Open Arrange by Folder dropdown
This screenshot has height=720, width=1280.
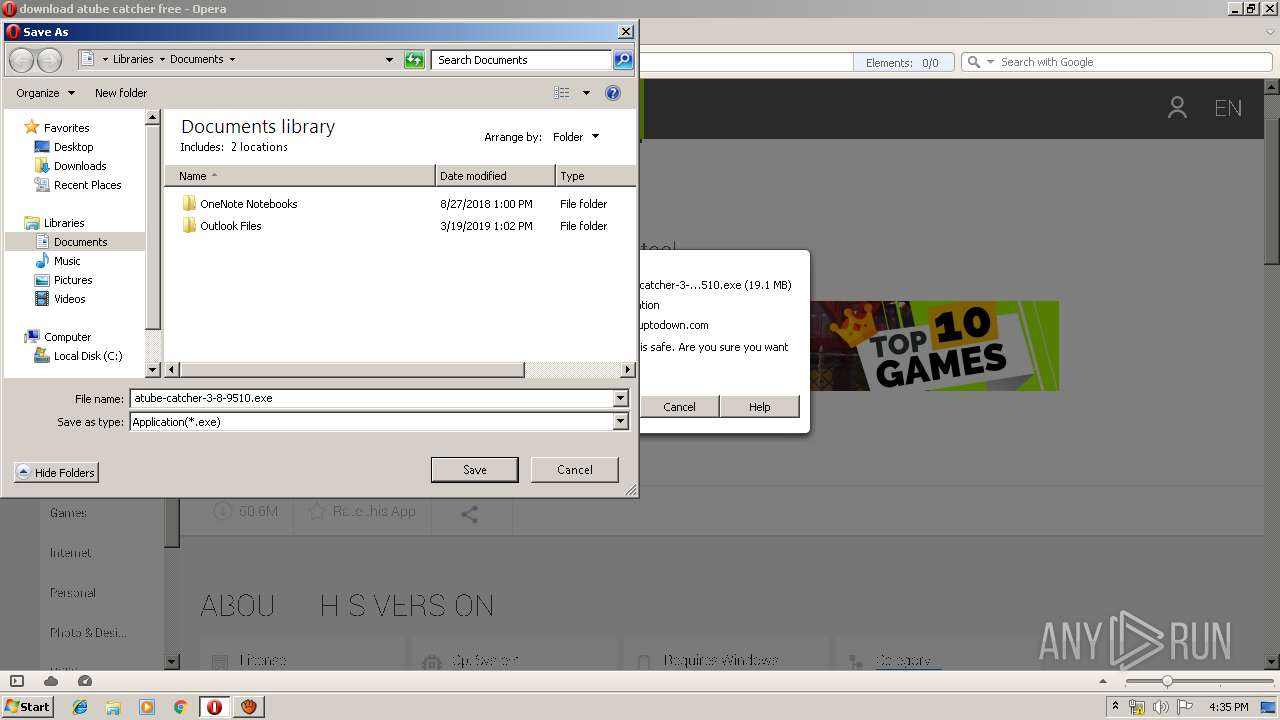[576, 137]
